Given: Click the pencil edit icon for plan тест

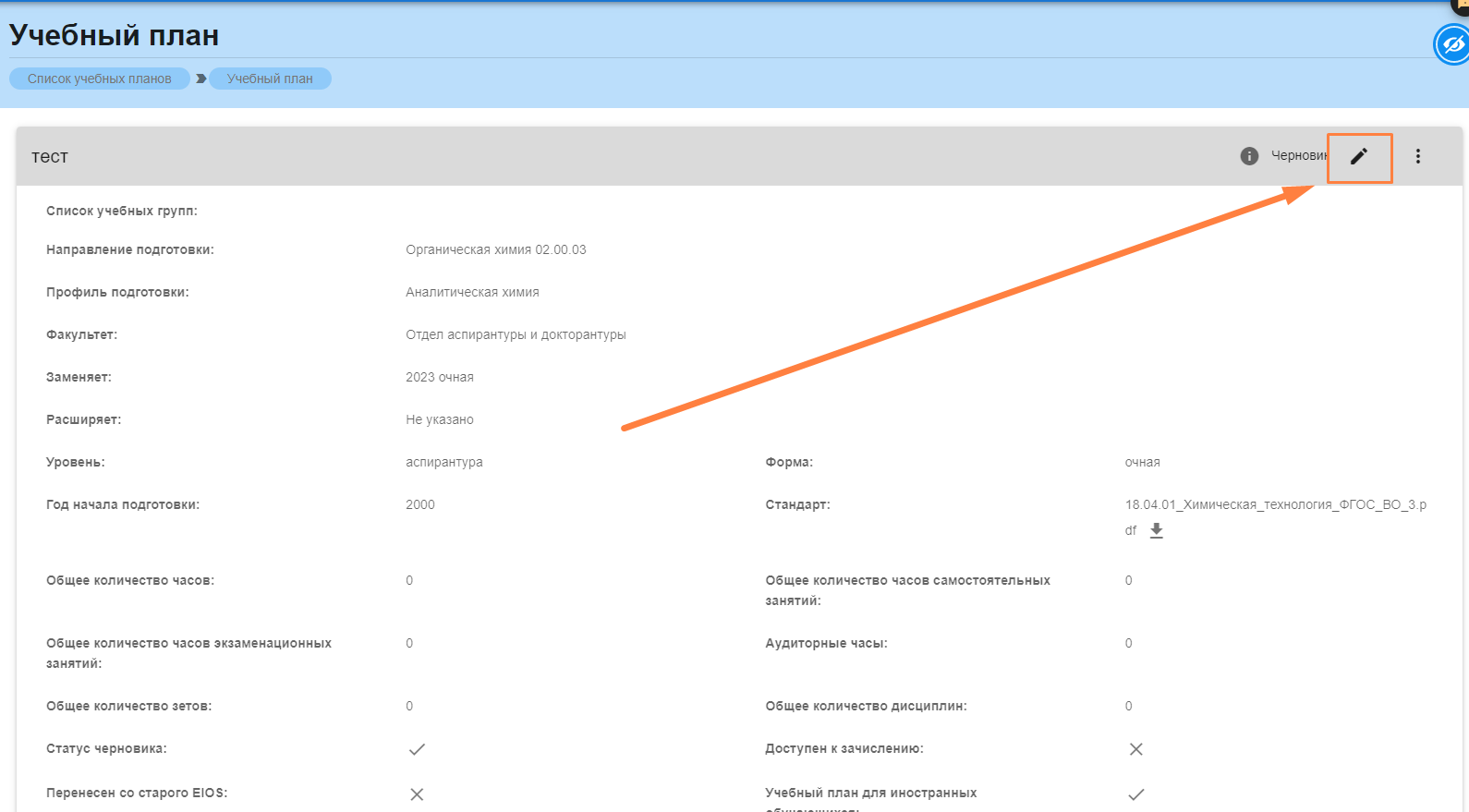Looking at the screenshot, I should [x=1358, y=157].
